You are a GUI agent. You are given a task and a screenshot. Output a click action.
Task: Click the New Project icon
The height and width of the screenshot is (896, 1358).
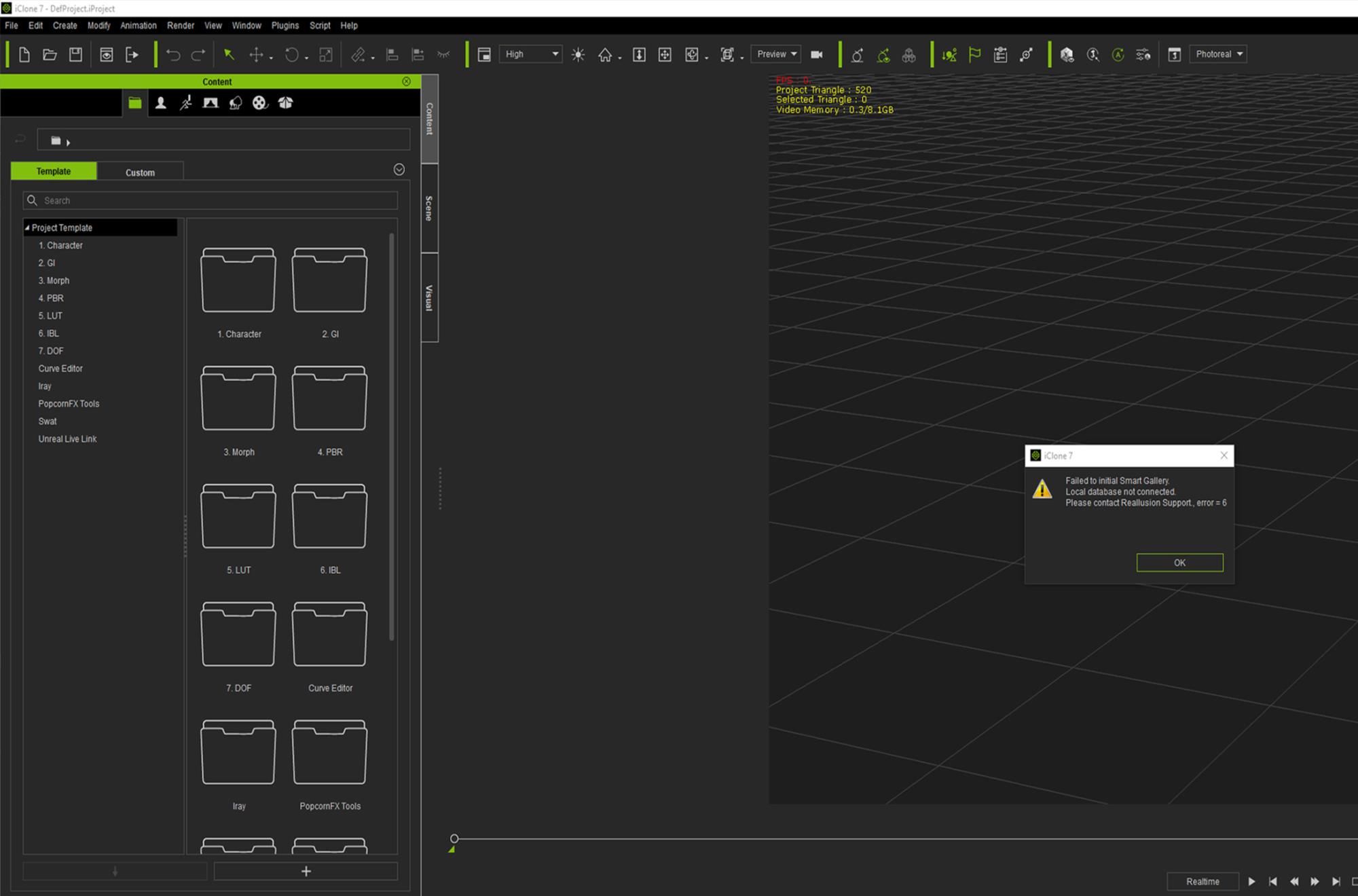point(24,55)
